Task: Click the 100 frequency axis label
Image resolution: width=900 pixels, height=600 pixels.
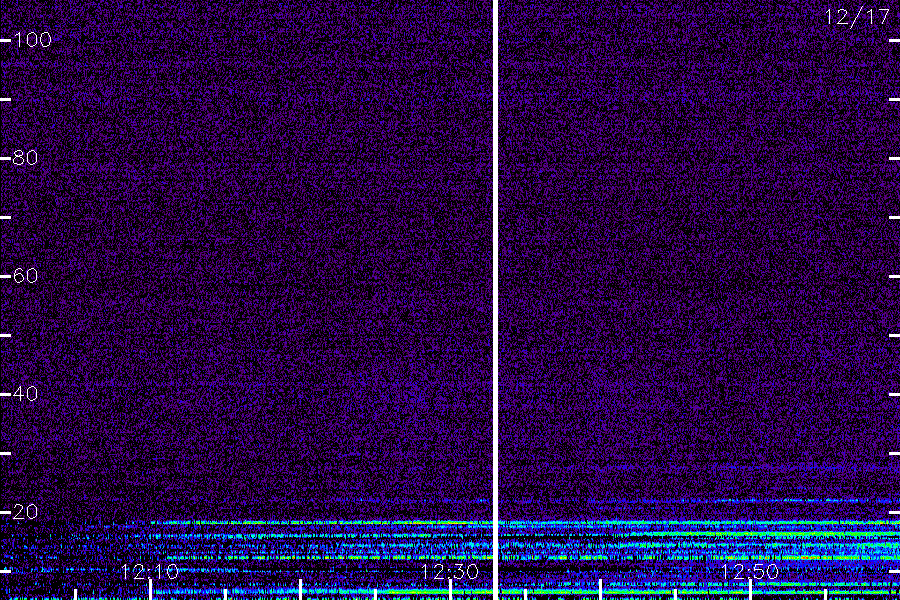Action: [x=32, y=40]
